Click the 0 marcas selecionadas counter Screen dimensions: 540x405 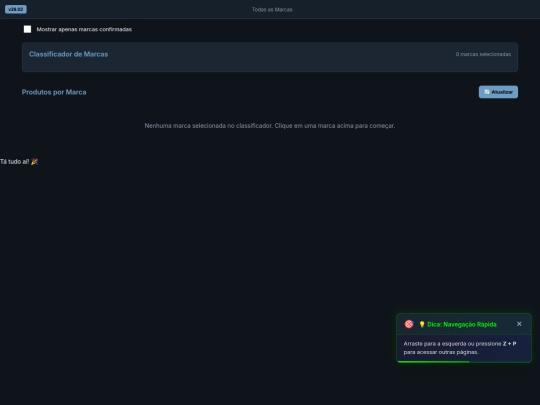[x=483, y=54]
